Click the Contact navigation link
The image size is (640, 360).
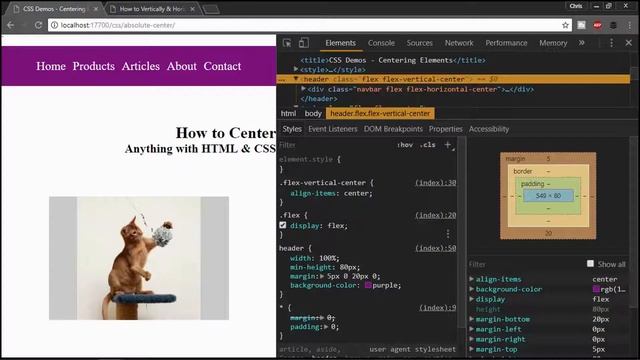[222, 66]
